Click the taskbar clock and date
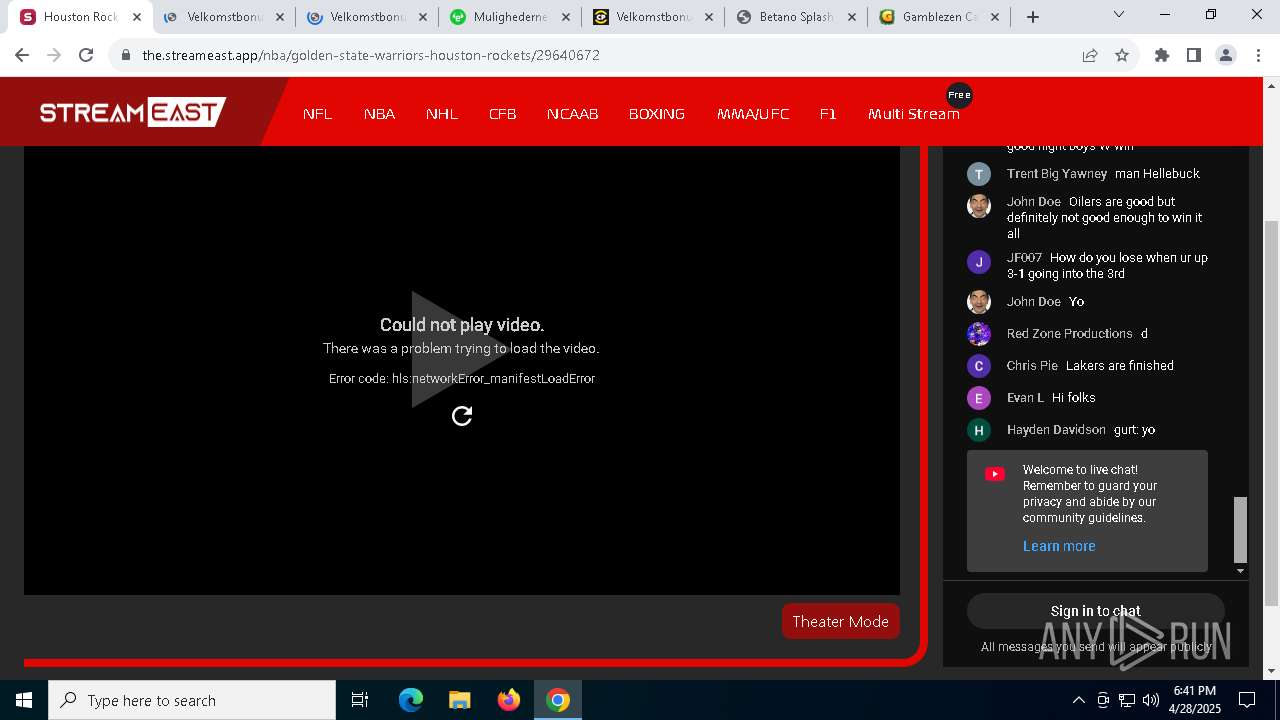This screenshot has height=720, width=1280. coord(1195,700)
